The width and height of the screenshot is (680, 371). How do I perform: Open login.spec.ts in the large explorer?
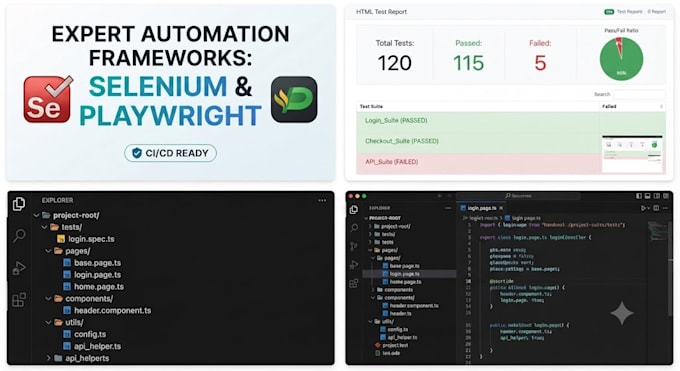pos(86,239)
